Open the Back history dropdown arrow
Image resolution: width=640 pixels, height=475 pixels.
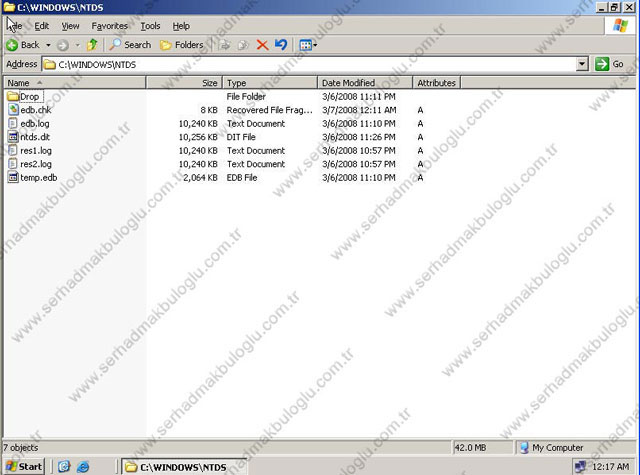pyautogui.click(x=48, y=45)
